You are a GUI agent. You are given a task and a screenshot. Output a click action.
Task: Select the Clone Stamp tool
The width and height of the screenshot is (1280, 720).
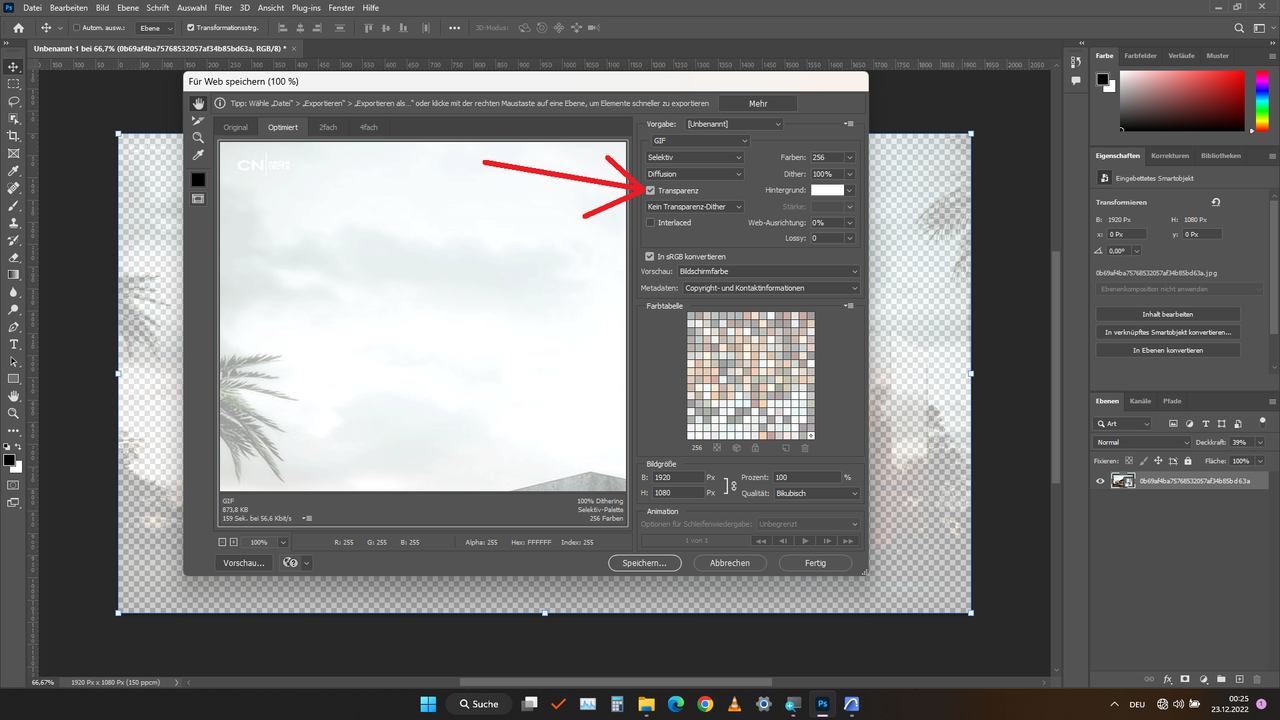pos(13,222)
